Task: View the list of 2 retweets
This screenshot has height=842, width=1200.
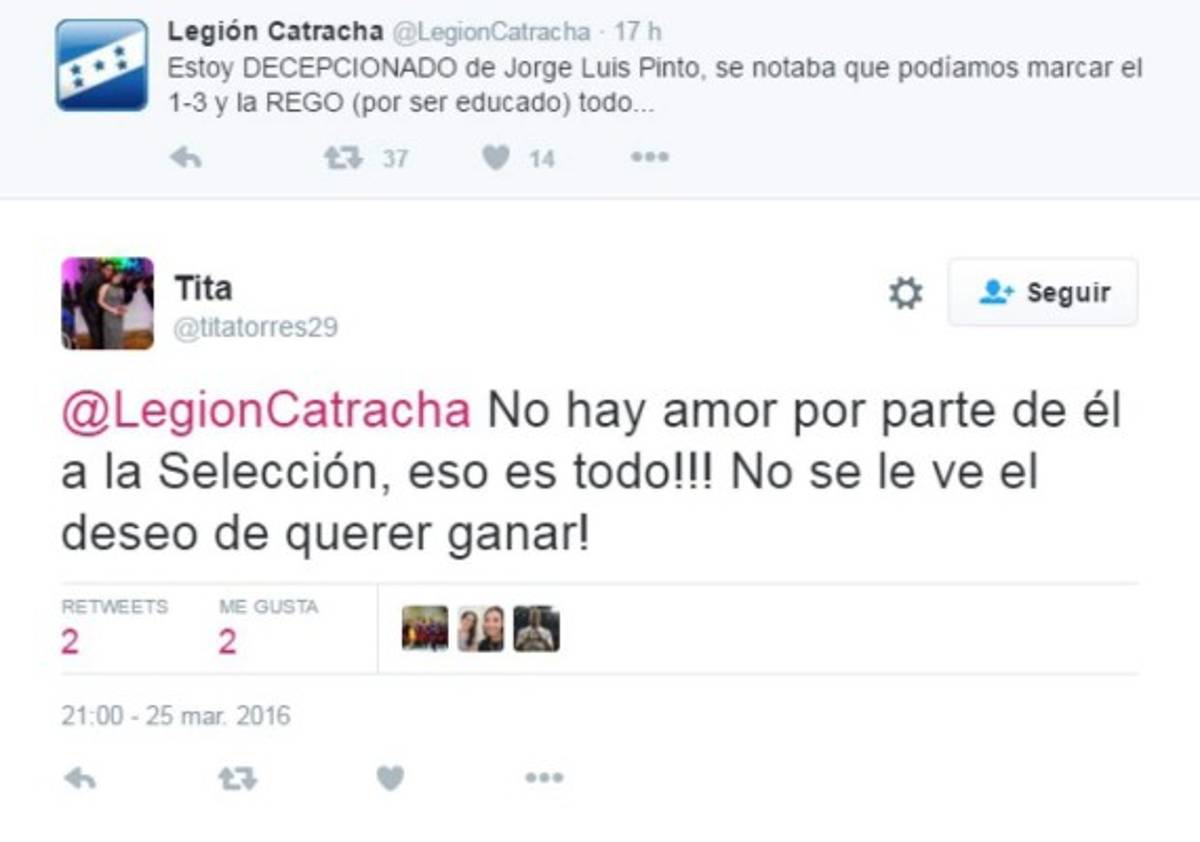Action: click(x=114, y=628)
